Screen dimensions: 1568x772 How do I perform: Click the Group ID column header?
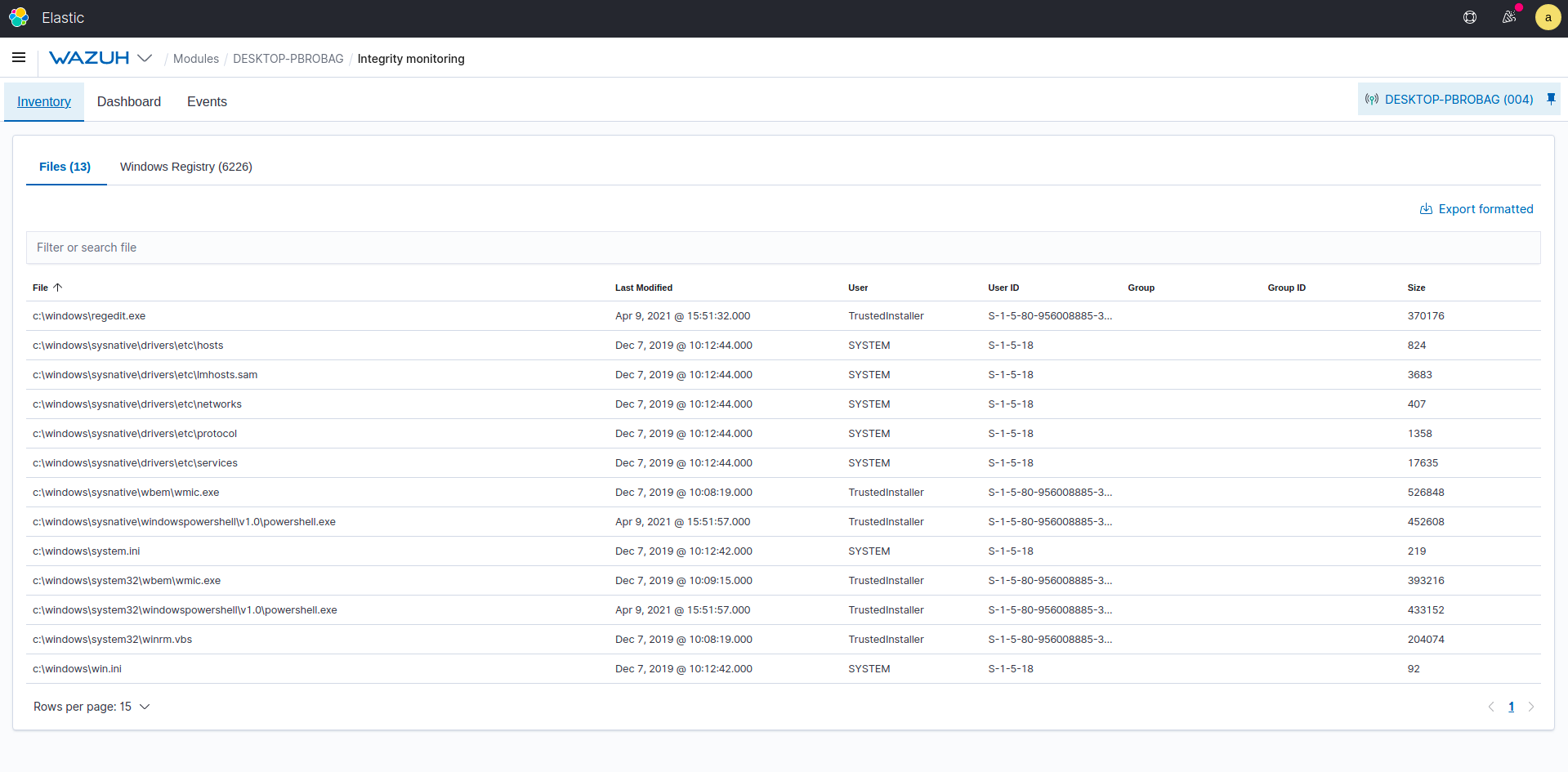coord(1287,288)
